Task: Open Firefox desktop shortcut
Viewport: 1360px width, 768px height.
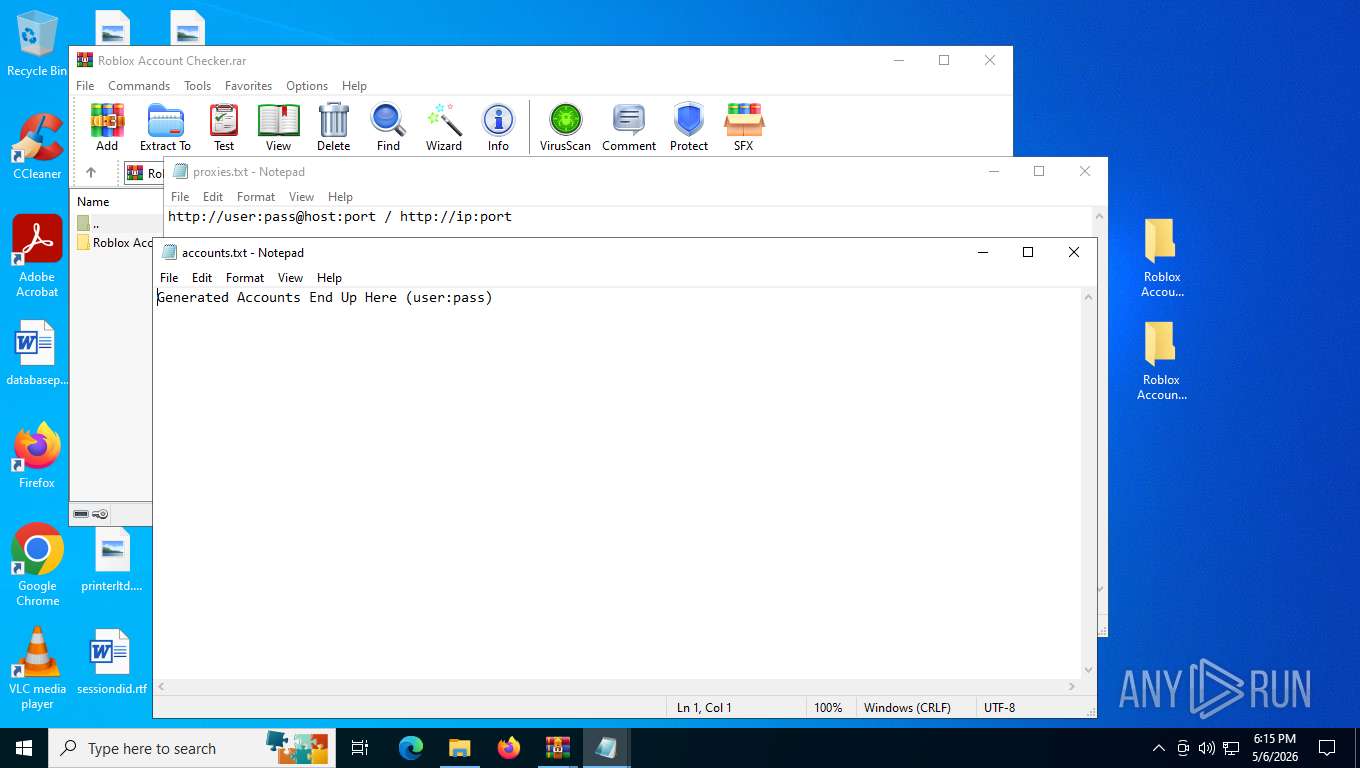Action: pyautogui.click(x=37, y=455)
